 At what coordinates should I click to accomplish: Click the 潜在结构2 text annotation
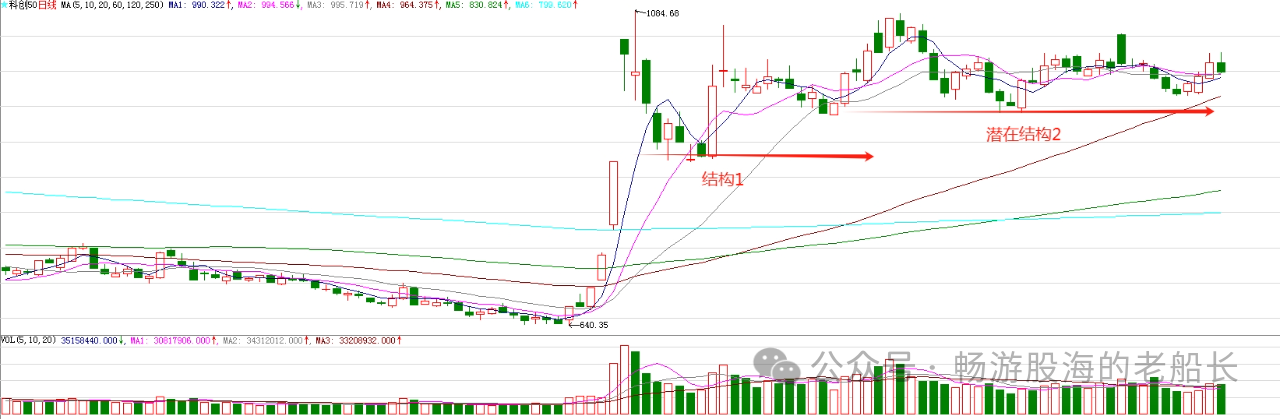pos(1022,134)
